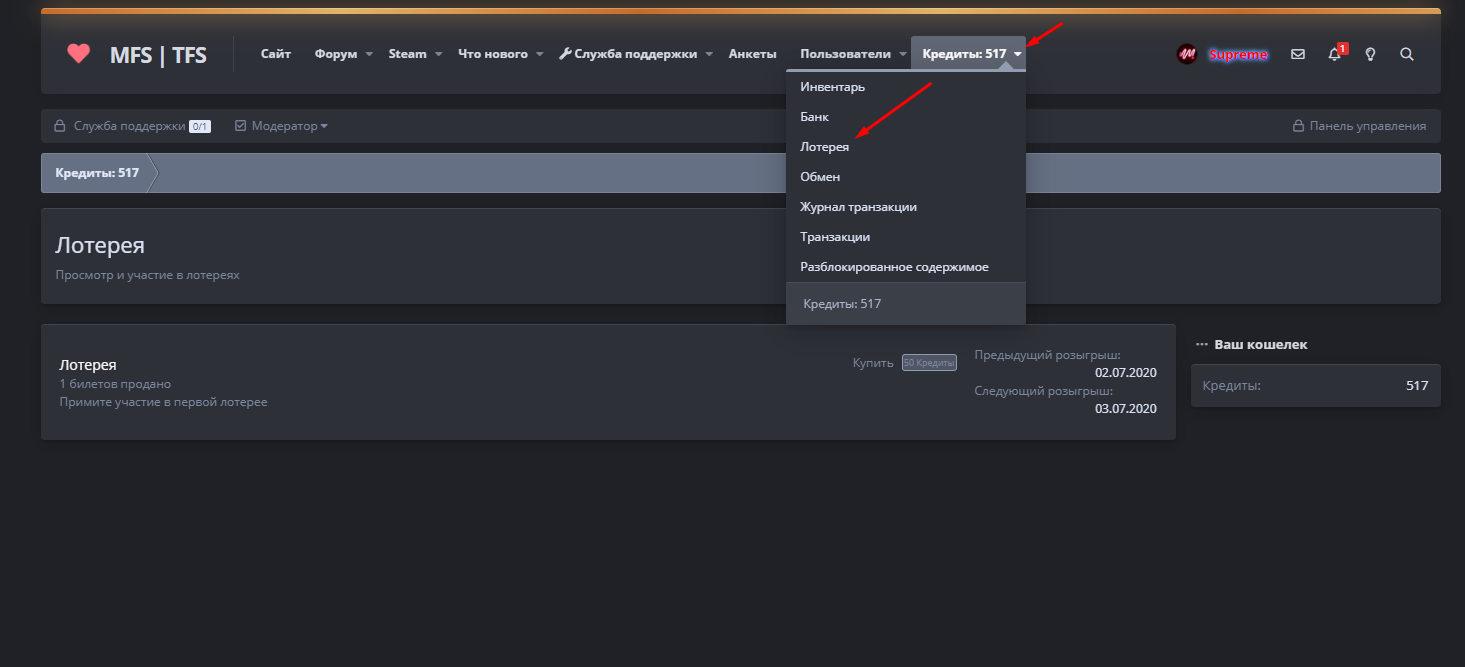
Task: Select Банк in the dropdown menu
Action: (814, 117)
